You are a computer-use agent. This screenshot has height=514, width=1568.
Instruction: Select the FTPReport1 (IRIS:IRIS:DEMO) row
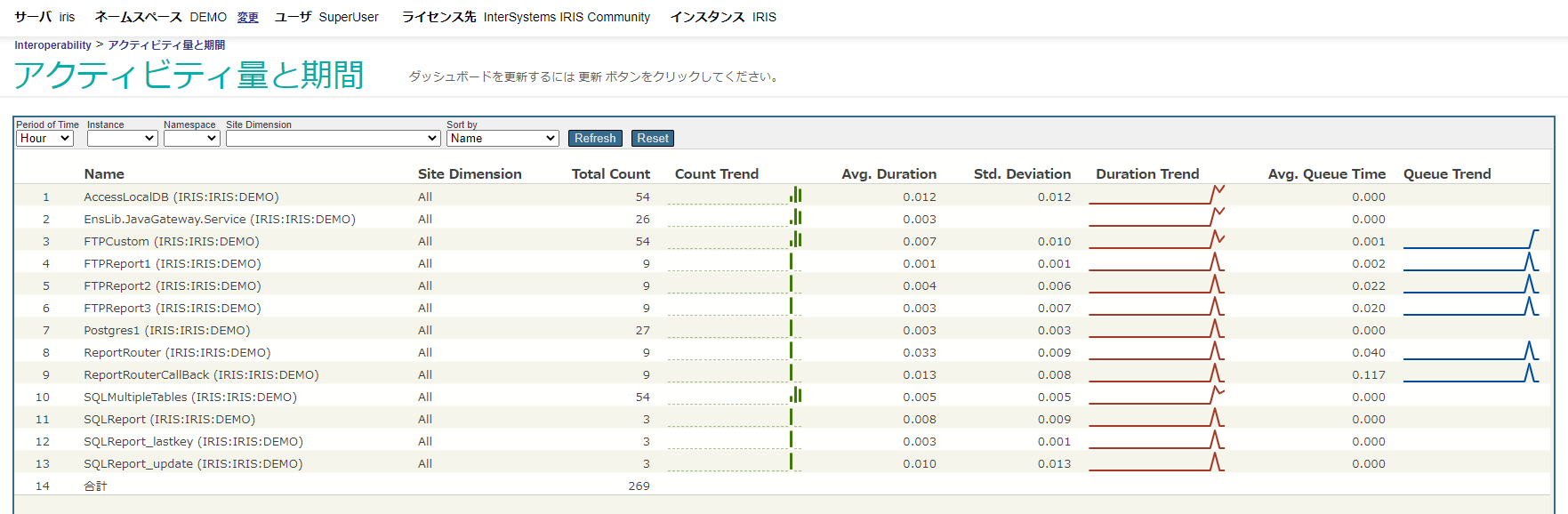coord(783,263)
